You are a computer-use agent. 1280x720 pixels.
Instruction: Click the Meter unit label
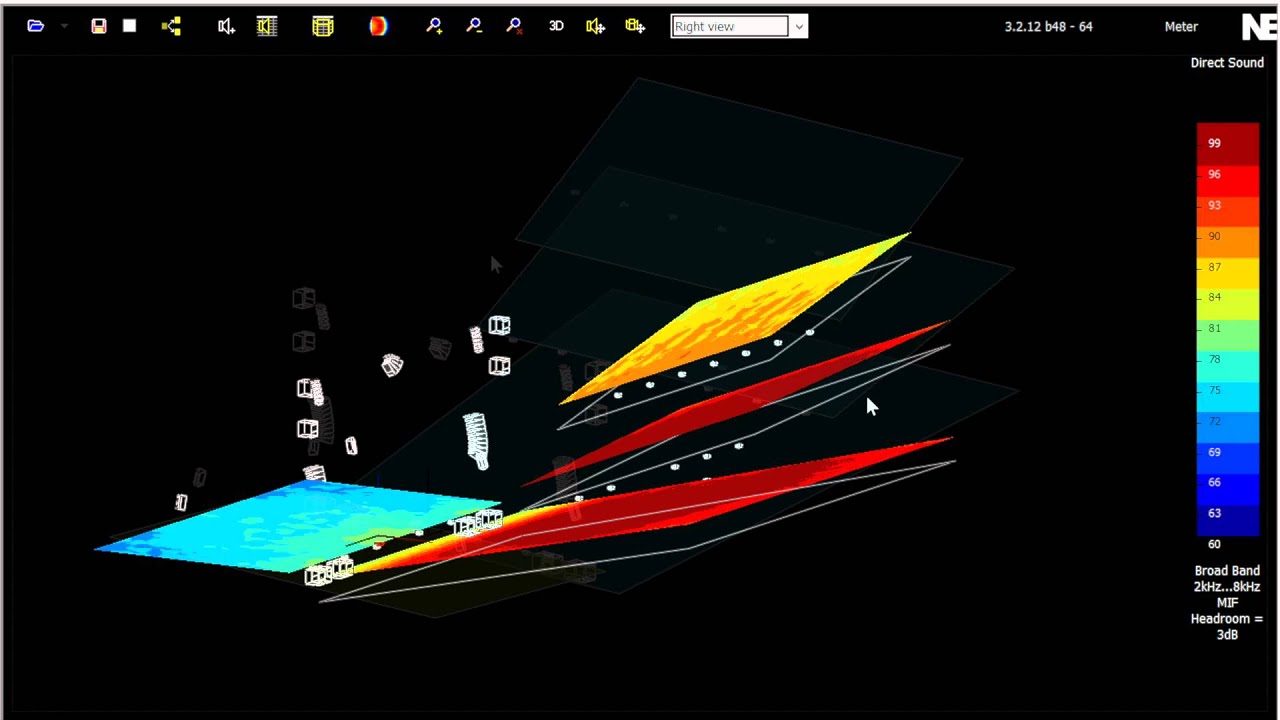(x=1181, y=27)
